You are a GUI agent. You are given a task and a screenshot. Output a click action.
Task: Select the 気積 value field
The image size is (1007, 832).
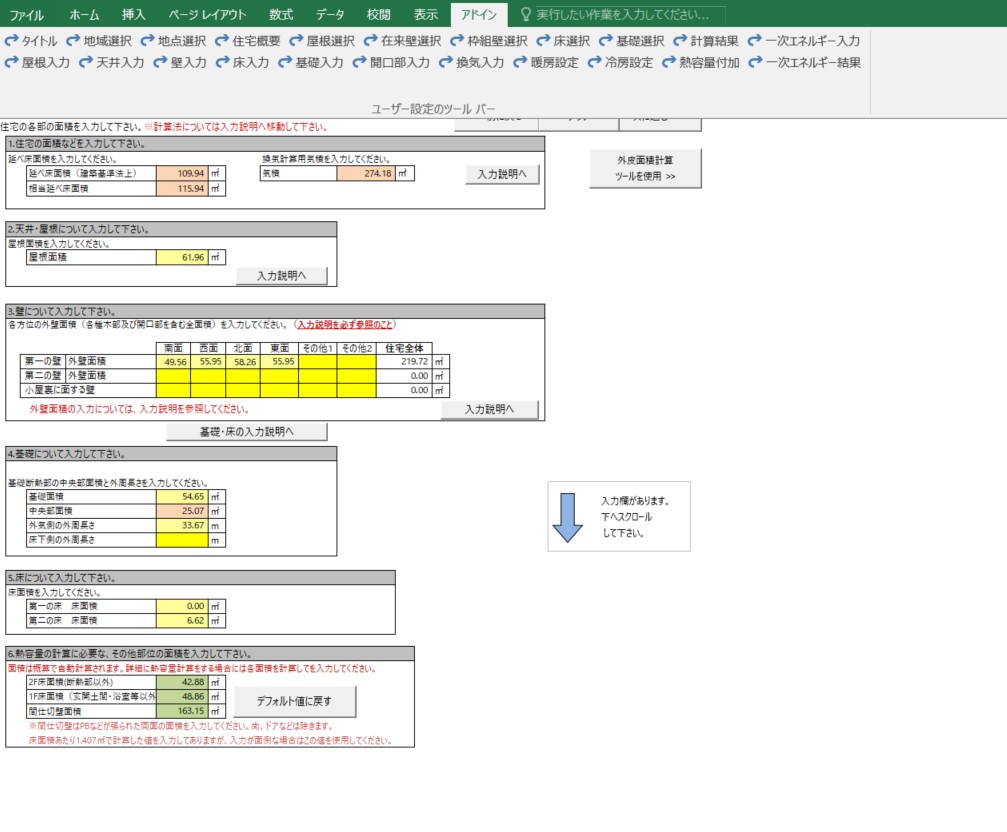point(365,173)
